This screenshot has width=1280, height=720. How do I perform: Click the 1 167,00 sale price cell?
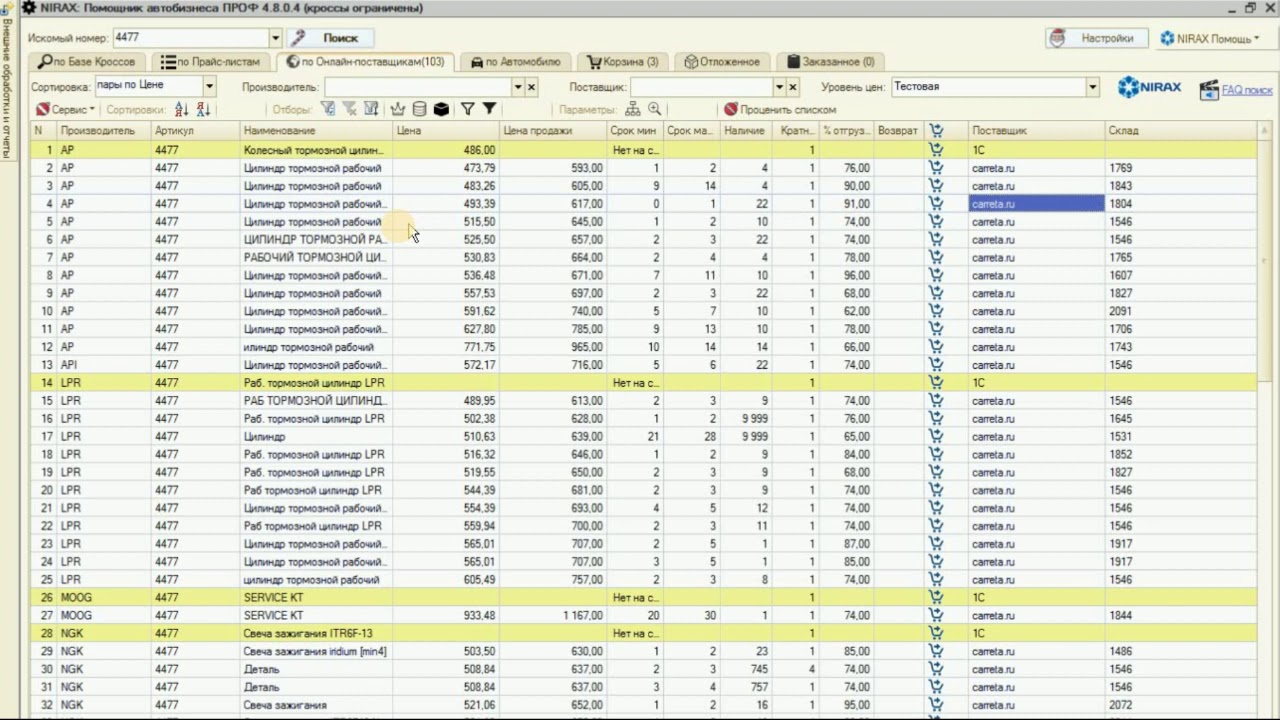553,615
